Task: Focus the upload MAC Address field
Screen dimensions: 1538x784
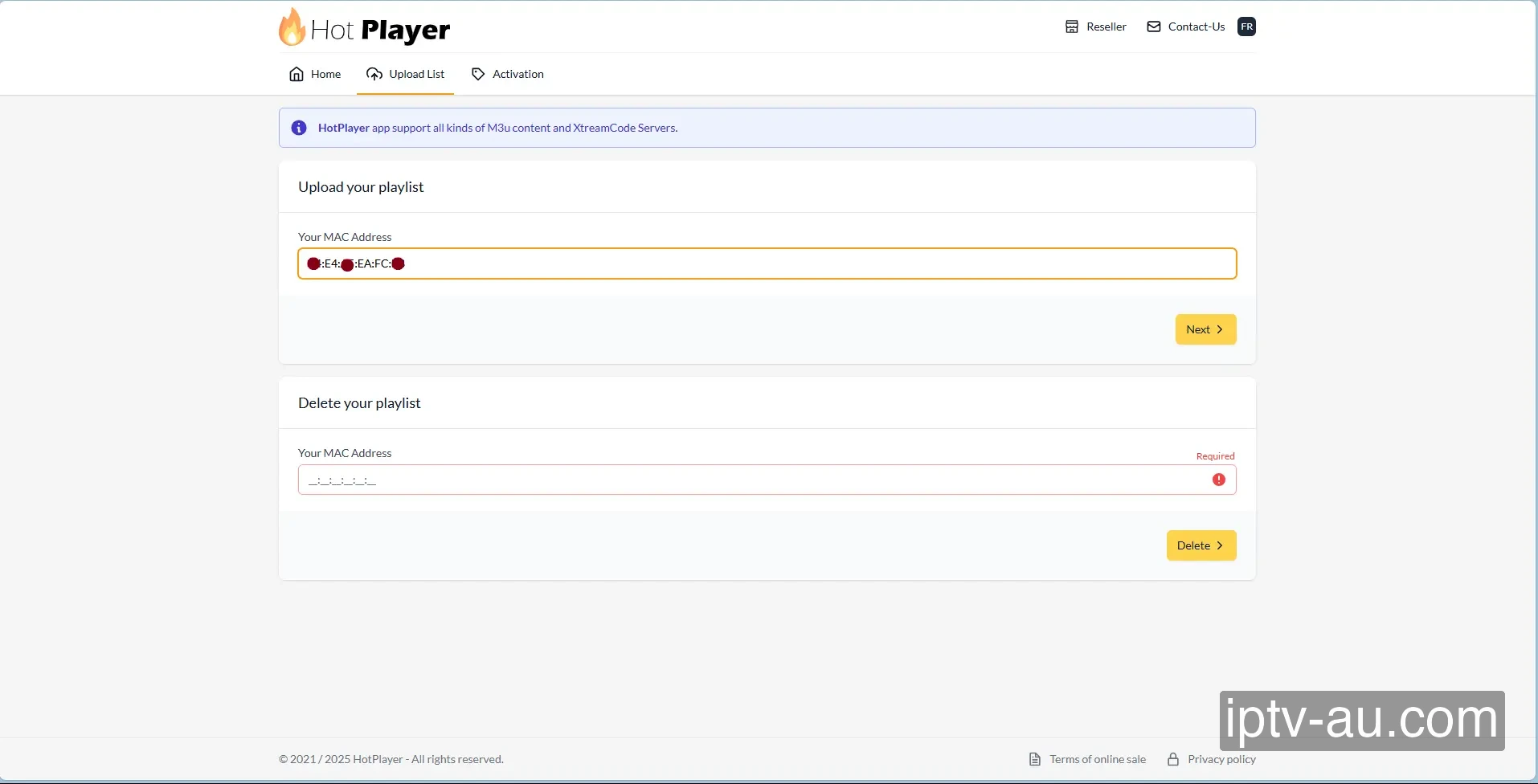Action: [x=767, y=263]
